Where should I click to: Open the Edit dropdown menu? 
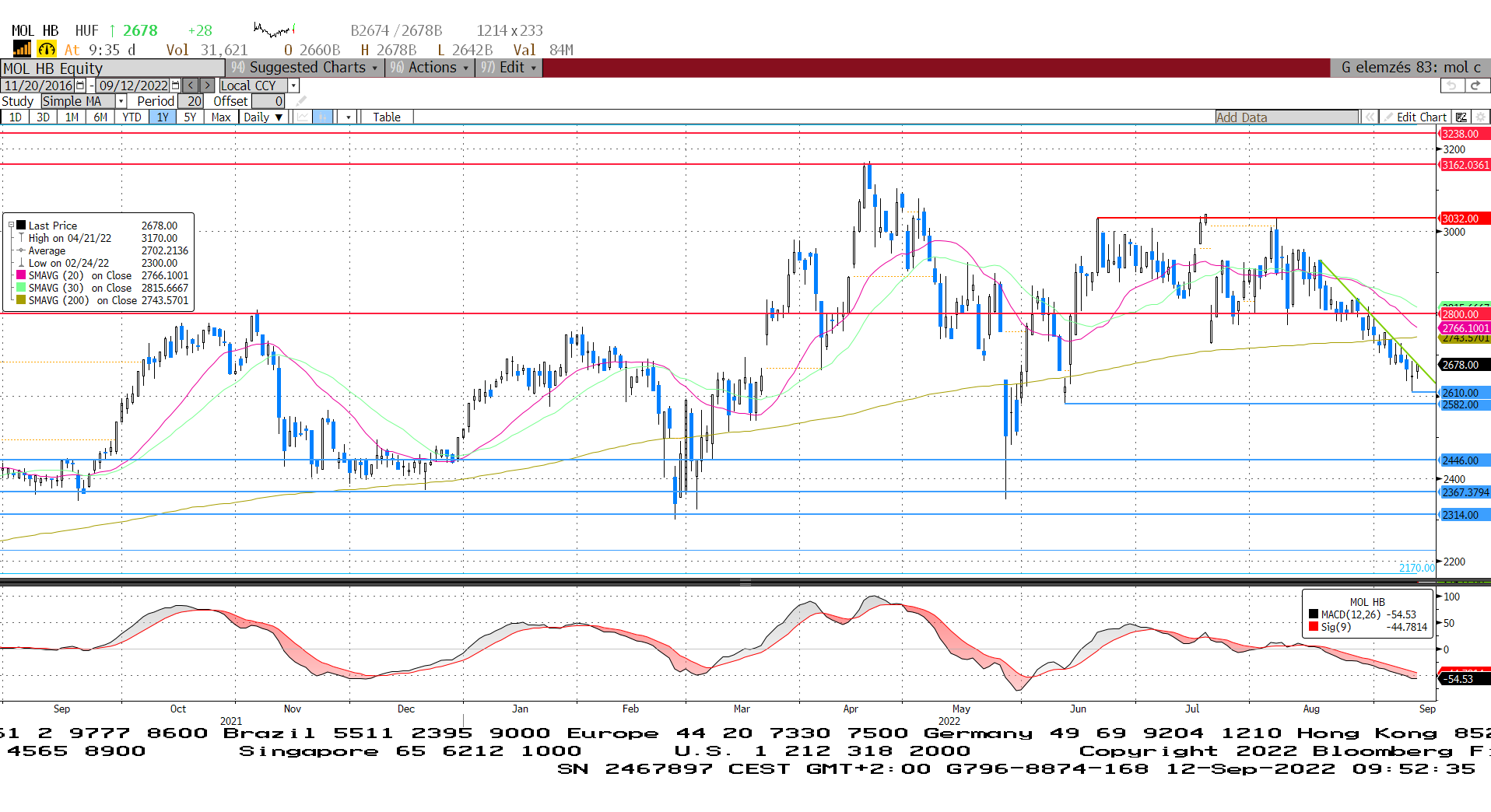(x=509, y=68)
